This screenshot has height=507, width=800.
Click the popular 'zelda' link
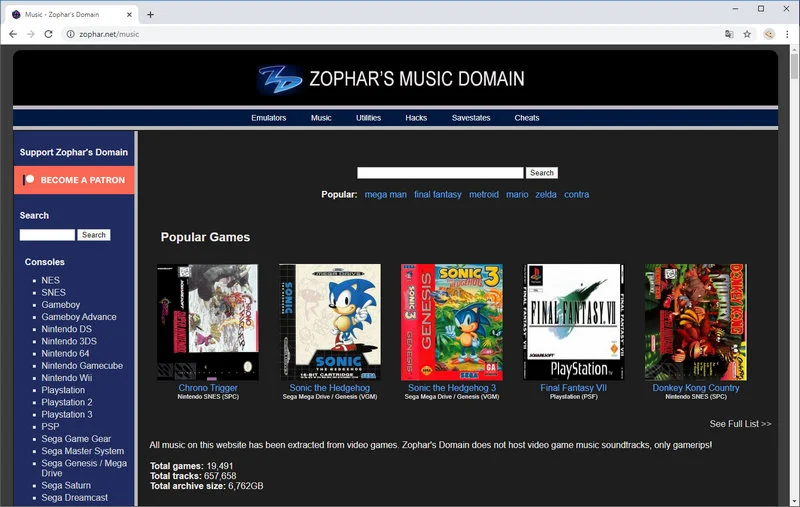(546, 194)
